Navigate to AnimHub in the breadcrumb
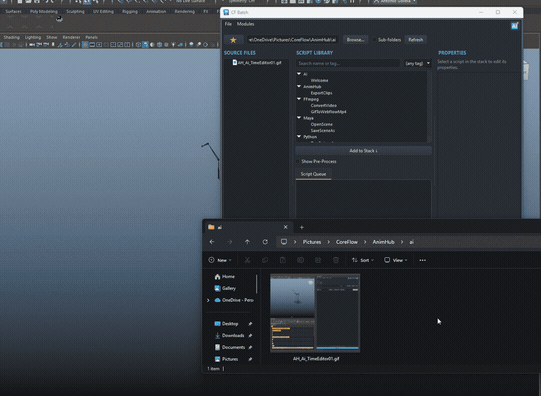541x396 pixels. pos(383,242)
